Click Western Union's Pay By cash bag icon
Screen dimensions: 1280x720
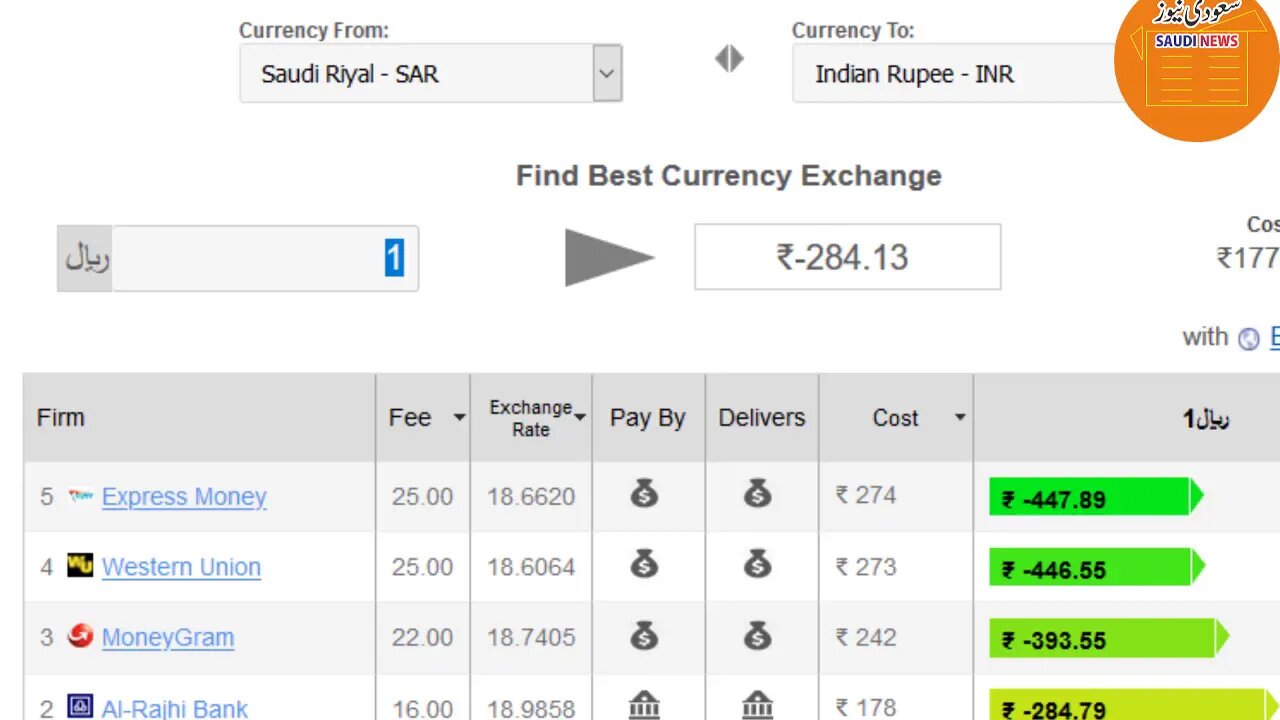(x=644, y=564)
